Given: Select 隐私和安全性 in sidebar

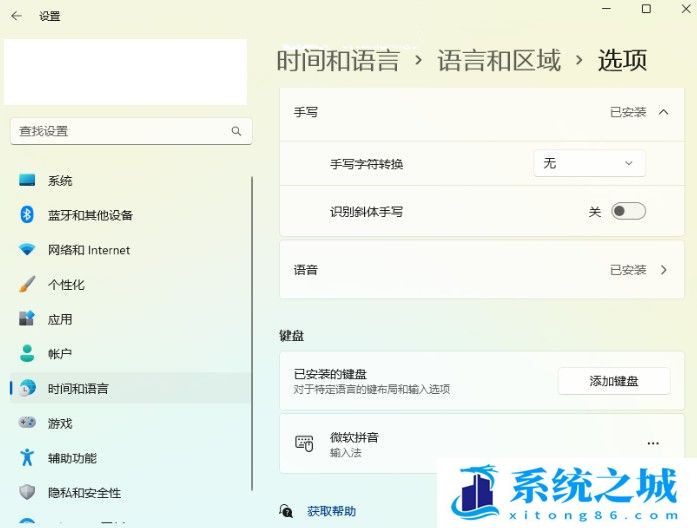Looking at the screenshot, I should pos(84,493).
